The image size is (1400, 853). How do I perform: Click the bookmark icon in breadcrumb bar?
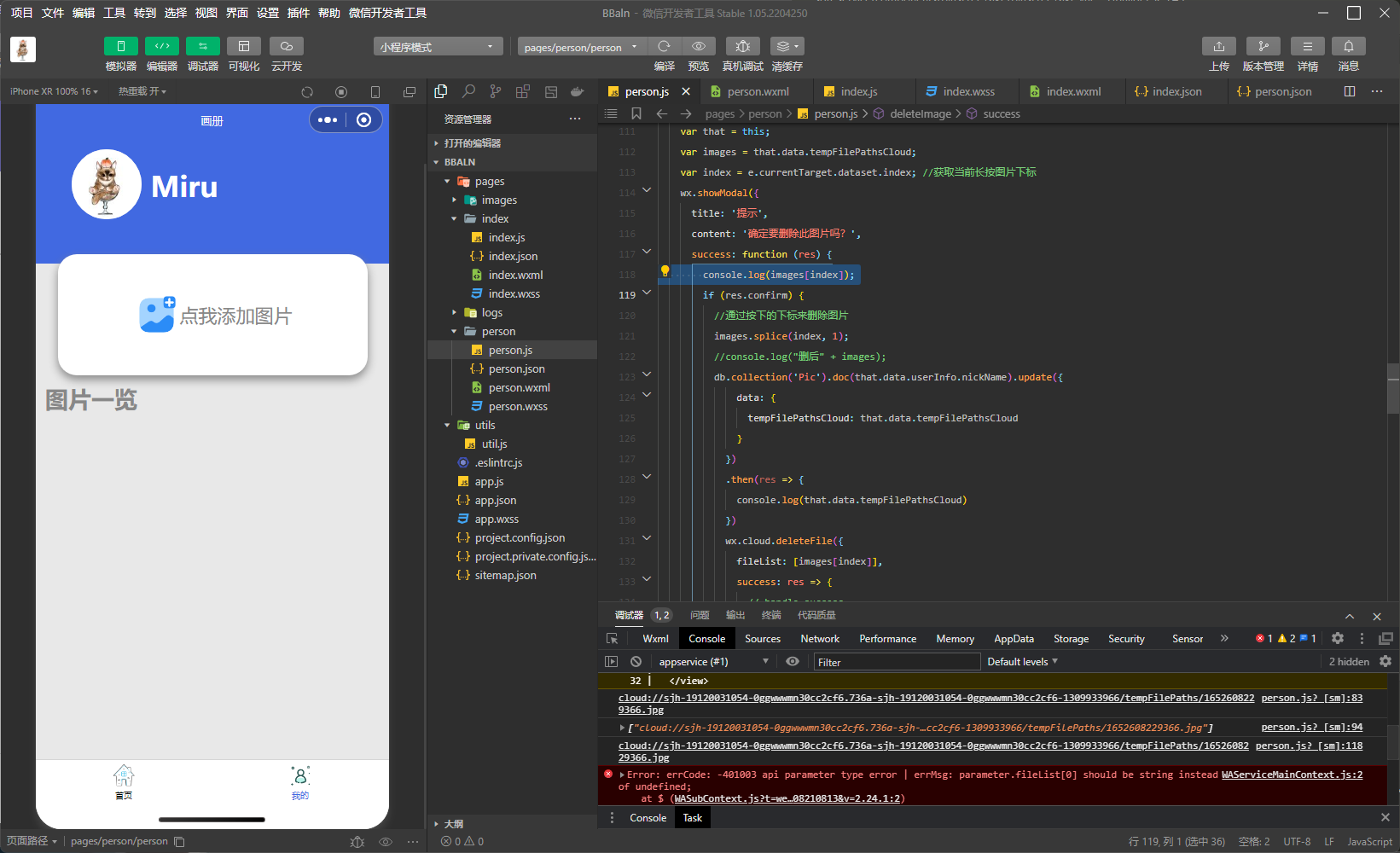click(636, 113)
